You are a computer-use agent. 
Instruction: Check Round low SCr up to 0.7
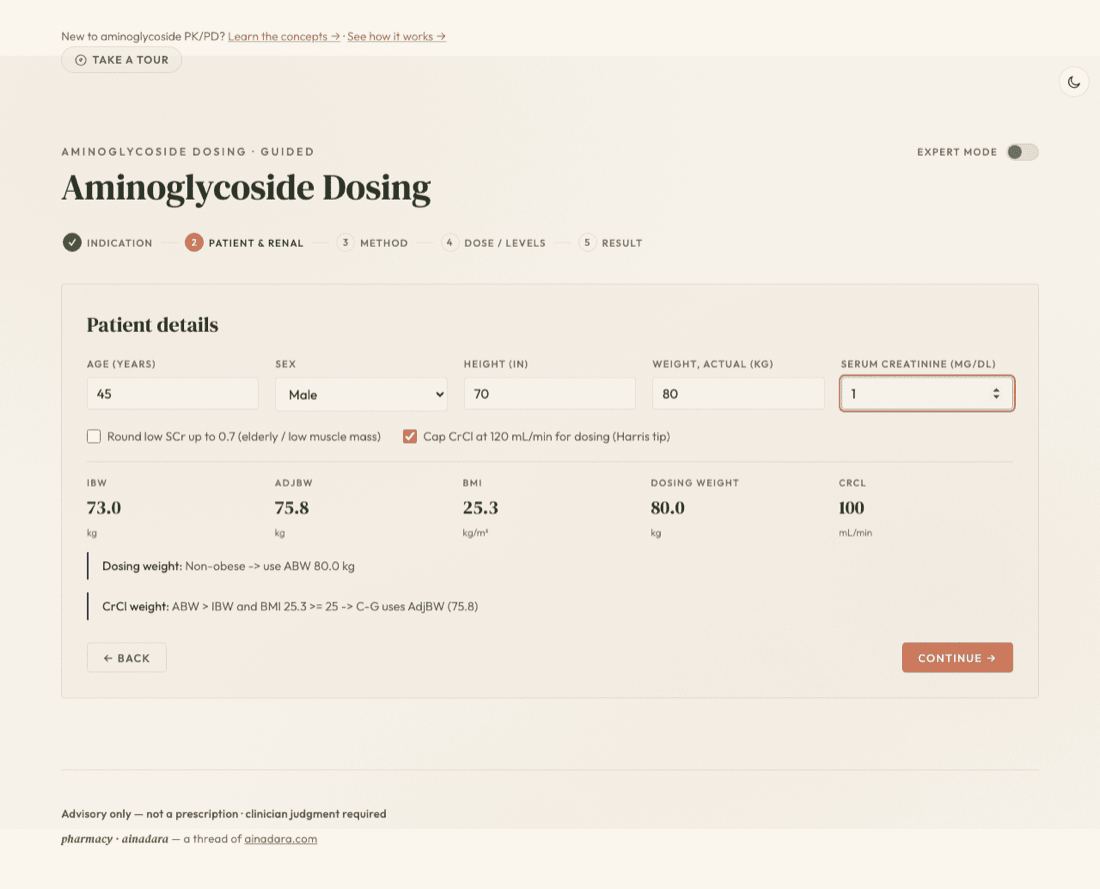point(94,436)
